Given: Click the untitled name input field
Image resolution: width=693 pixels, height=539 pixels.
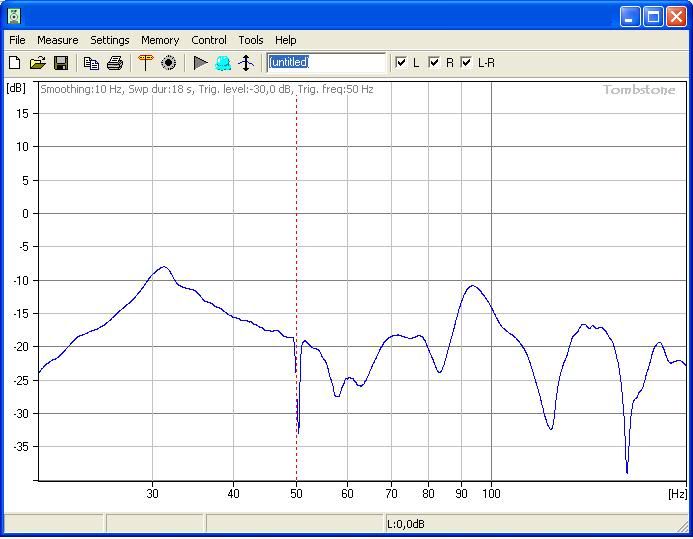Looking at the screenshot, I should (325, 63).
